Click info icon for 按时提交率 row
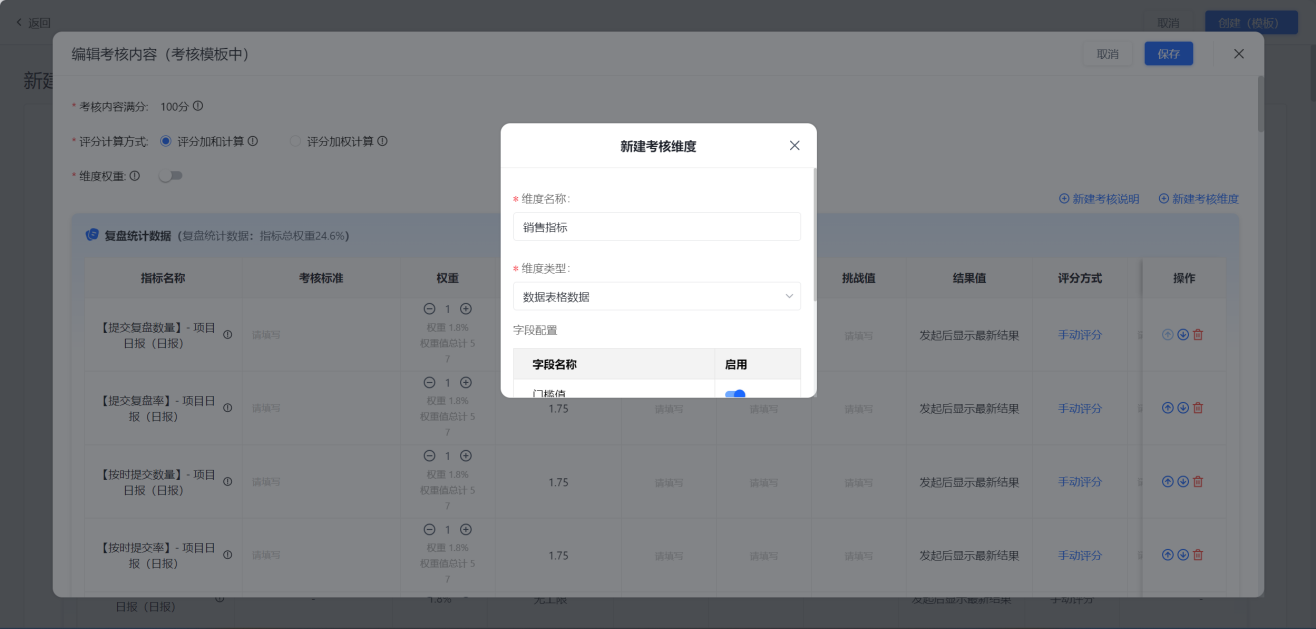The image size is (1316, 629). click(x=228, y=555)
